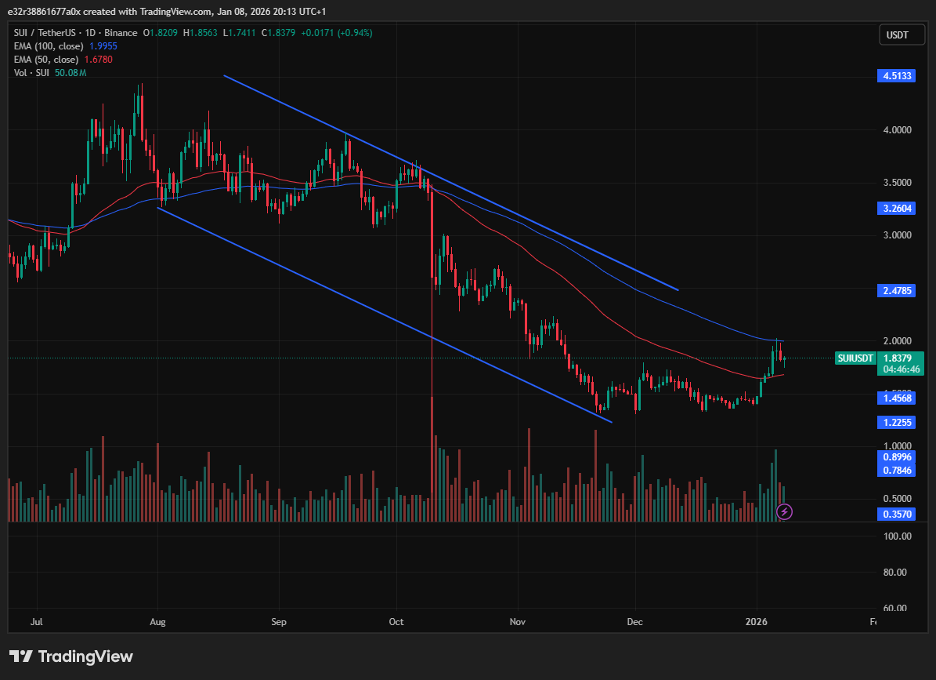This screenshot has height=680, width=936.
Task: Select the 0.7846 price label
Action: [x=897, y=470]
